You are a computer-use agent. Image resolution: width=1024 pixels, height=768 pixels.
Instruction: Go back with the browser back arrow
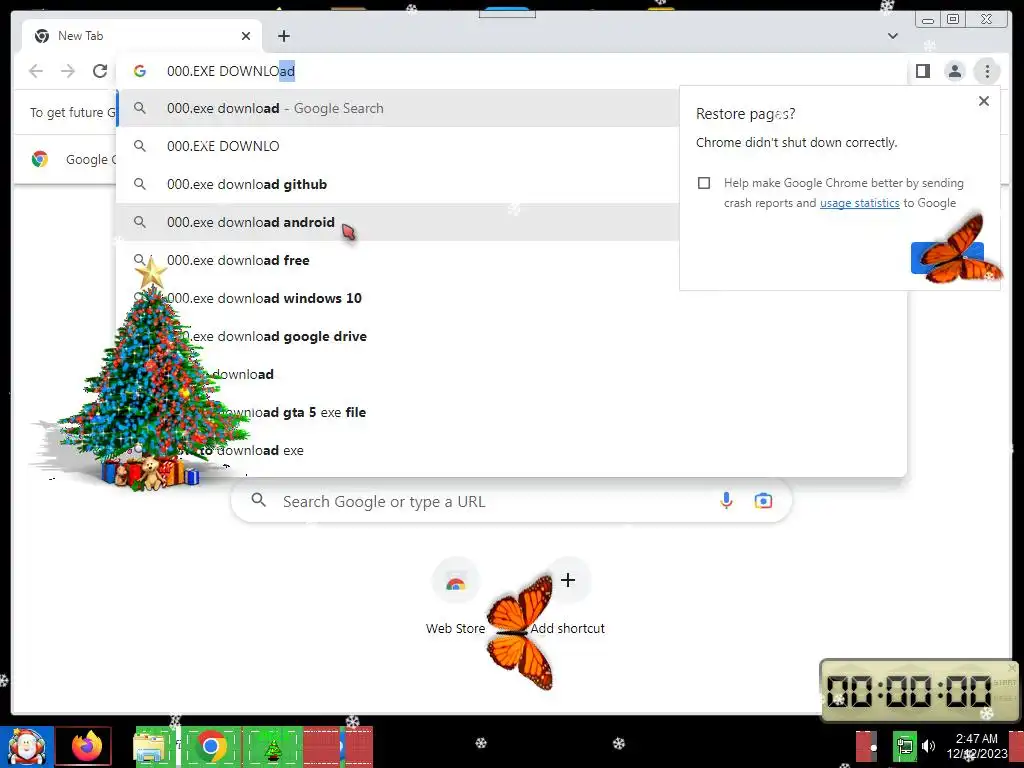pos(36,71)
